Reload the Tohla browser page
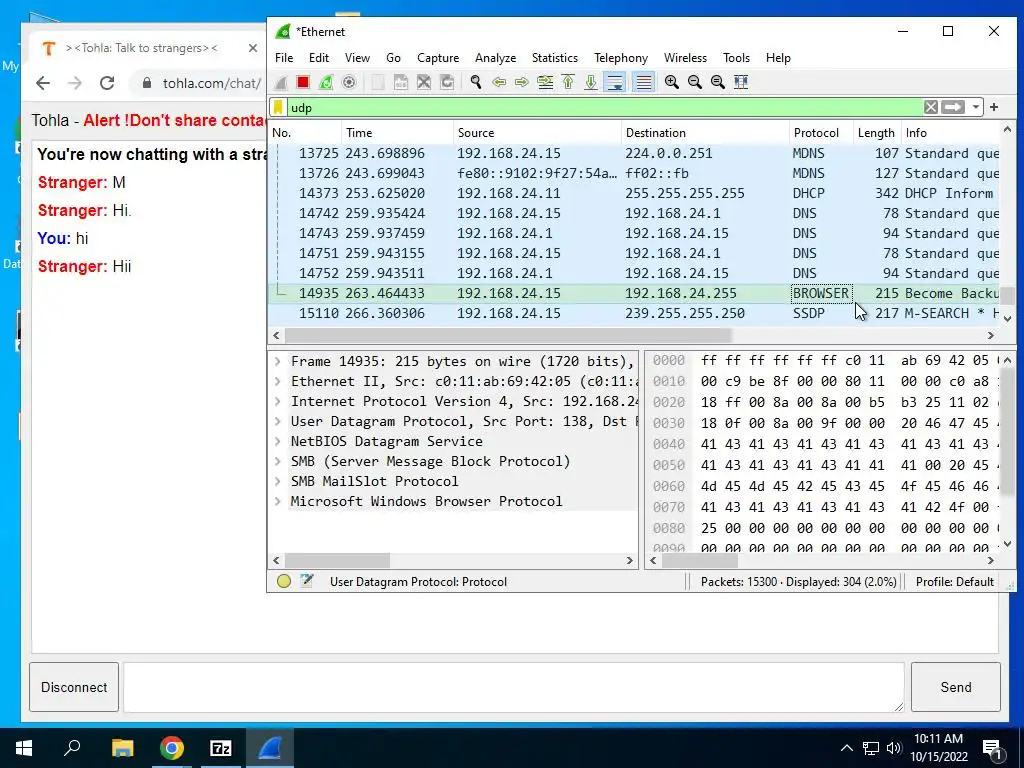The width and height of the screenshot is (1024, 768). pyautogui.click(x=107, y=83)
